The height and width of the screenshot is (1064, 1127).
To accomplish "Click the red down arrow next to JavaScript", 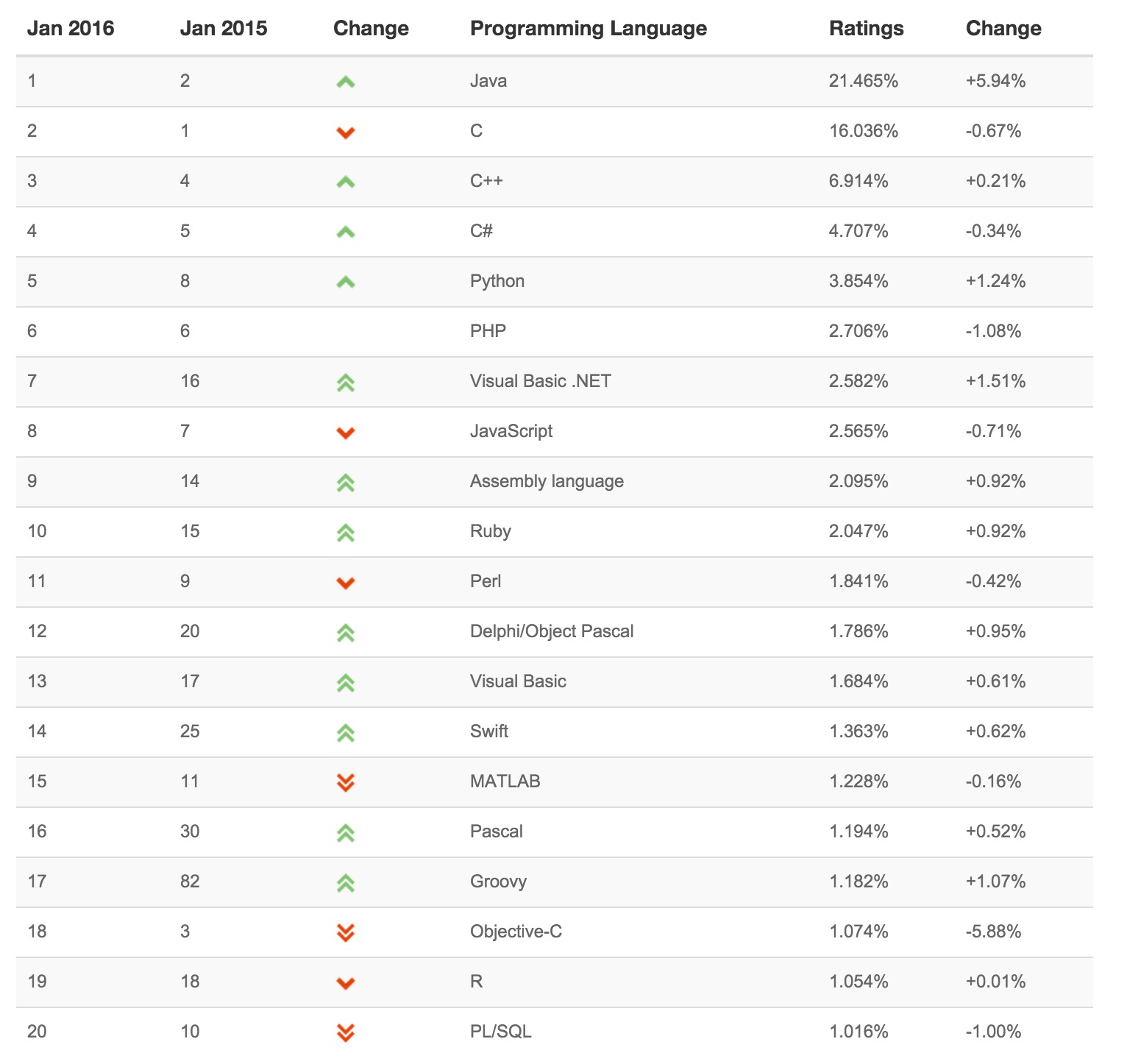I will (345, 433).
